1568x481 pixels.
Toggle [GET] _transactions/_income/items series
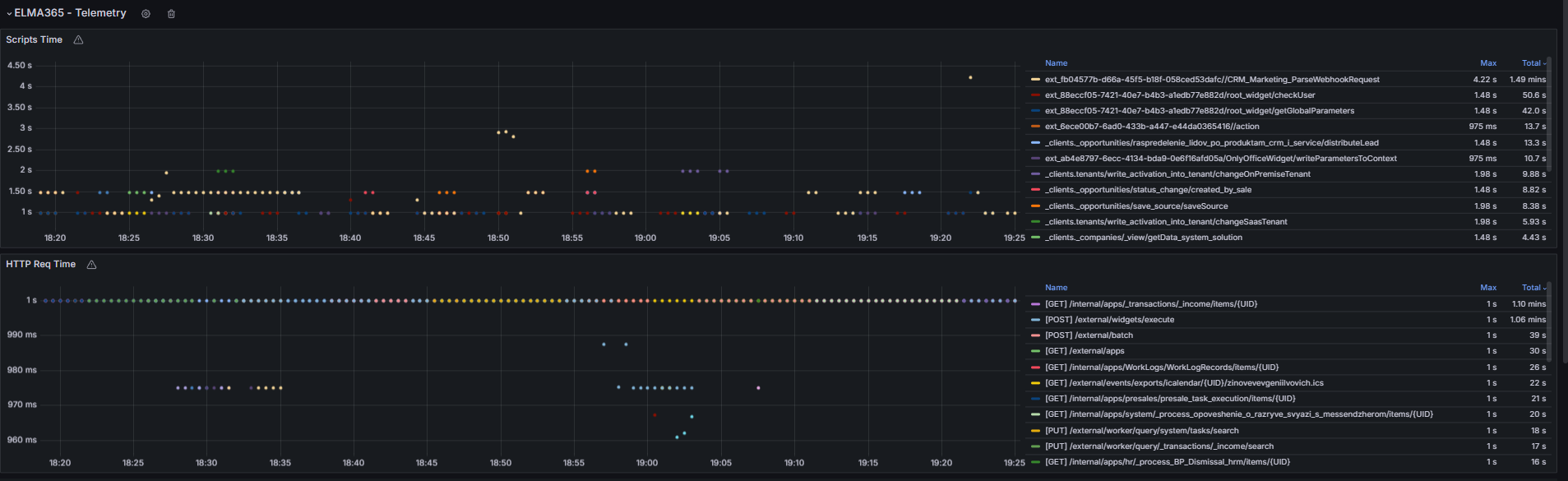[1151, 304]
